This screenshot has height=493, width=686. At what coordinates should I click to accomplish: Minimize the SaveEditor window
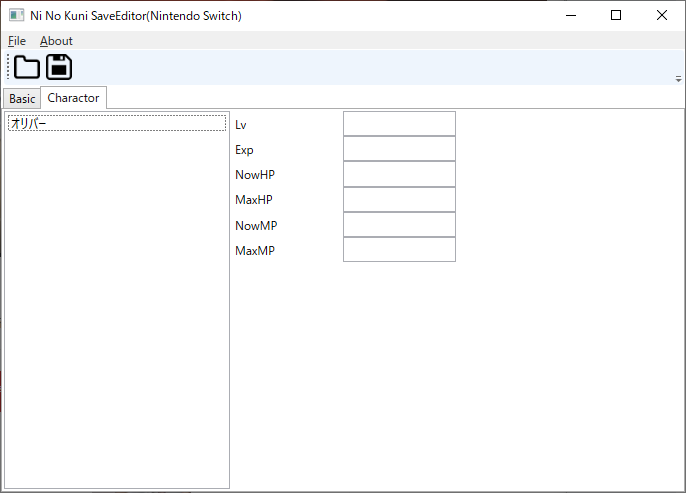[x=571, y=16]
